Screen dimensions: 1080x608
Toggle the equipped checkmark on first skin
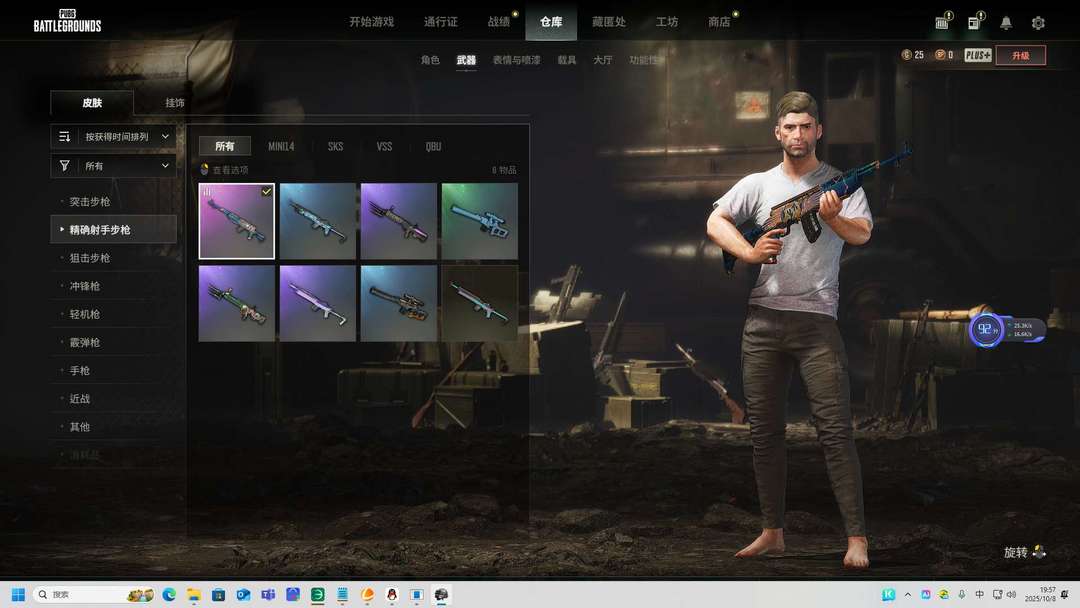(x=266, y=191)
